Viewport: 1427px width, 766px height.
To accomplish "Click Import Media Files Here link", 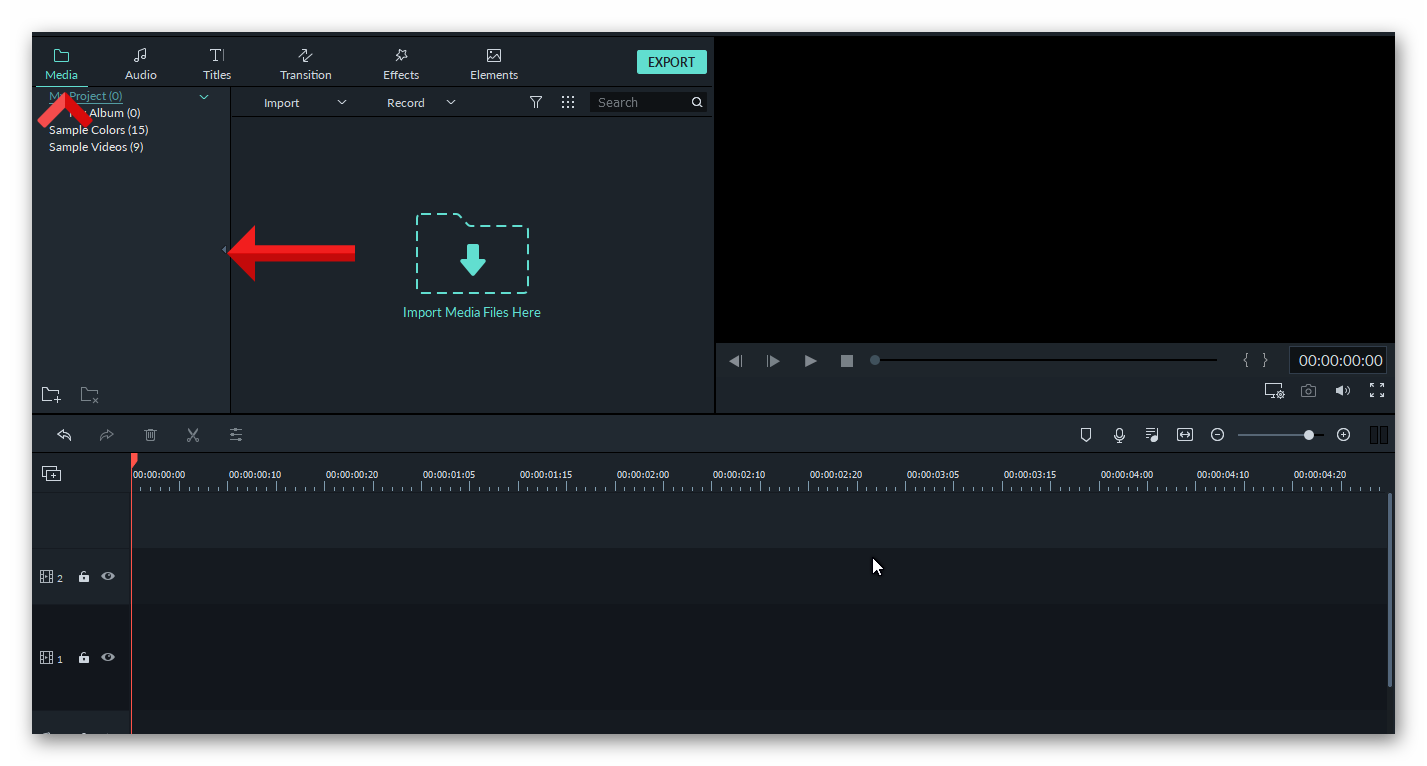I will coord(472,312).
